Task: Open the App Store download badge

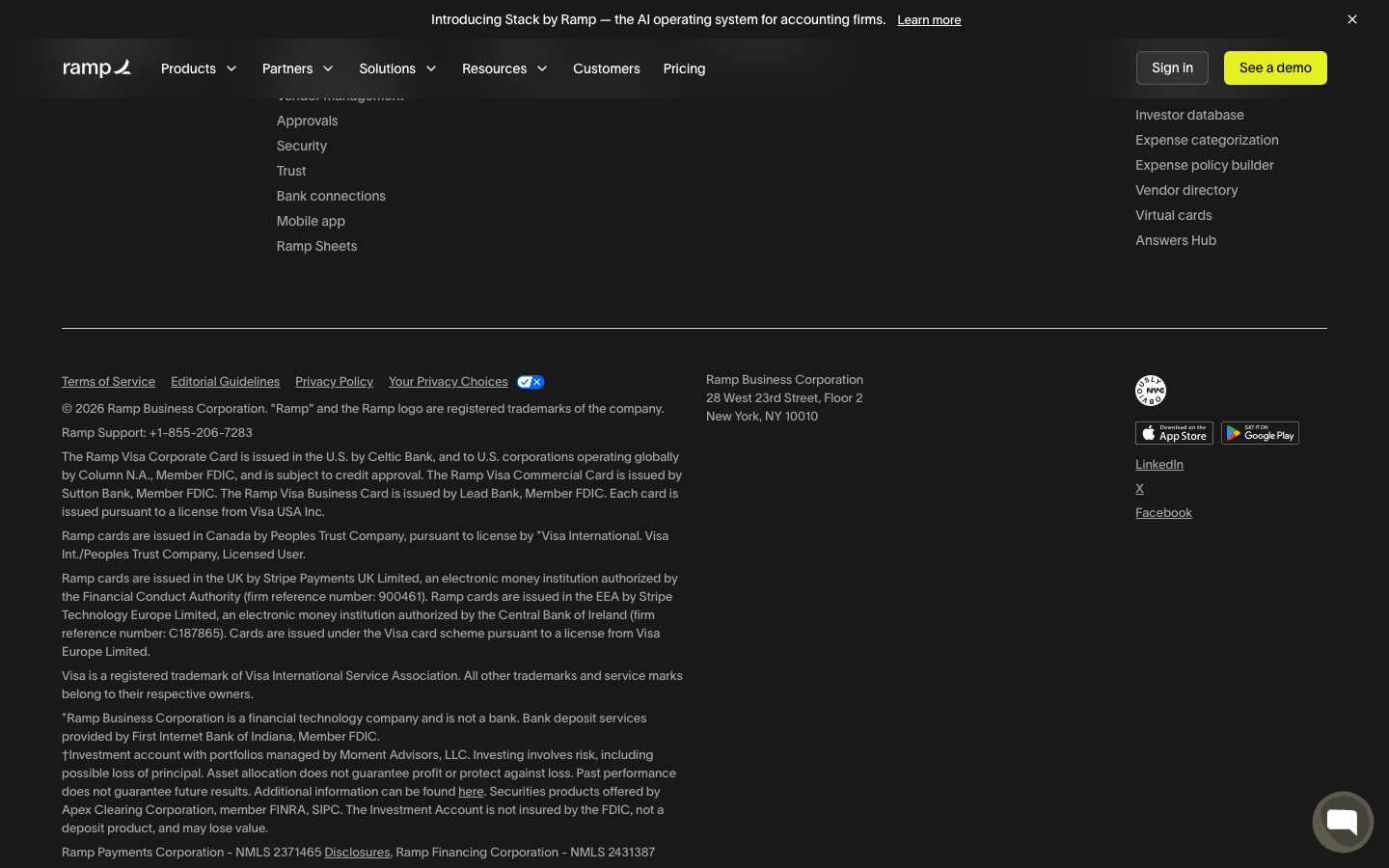Action: [x=1174, y=433]
